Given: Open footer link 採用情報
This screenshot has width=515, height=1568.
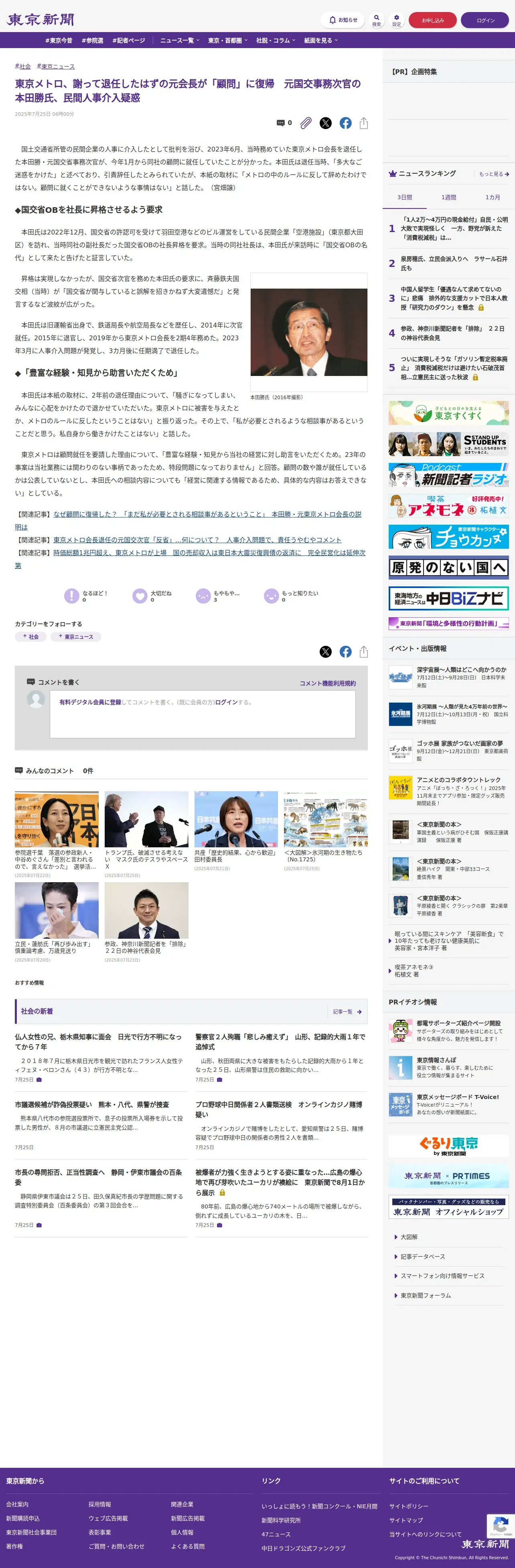Looking at the screenshot, I should (100, 1504).
